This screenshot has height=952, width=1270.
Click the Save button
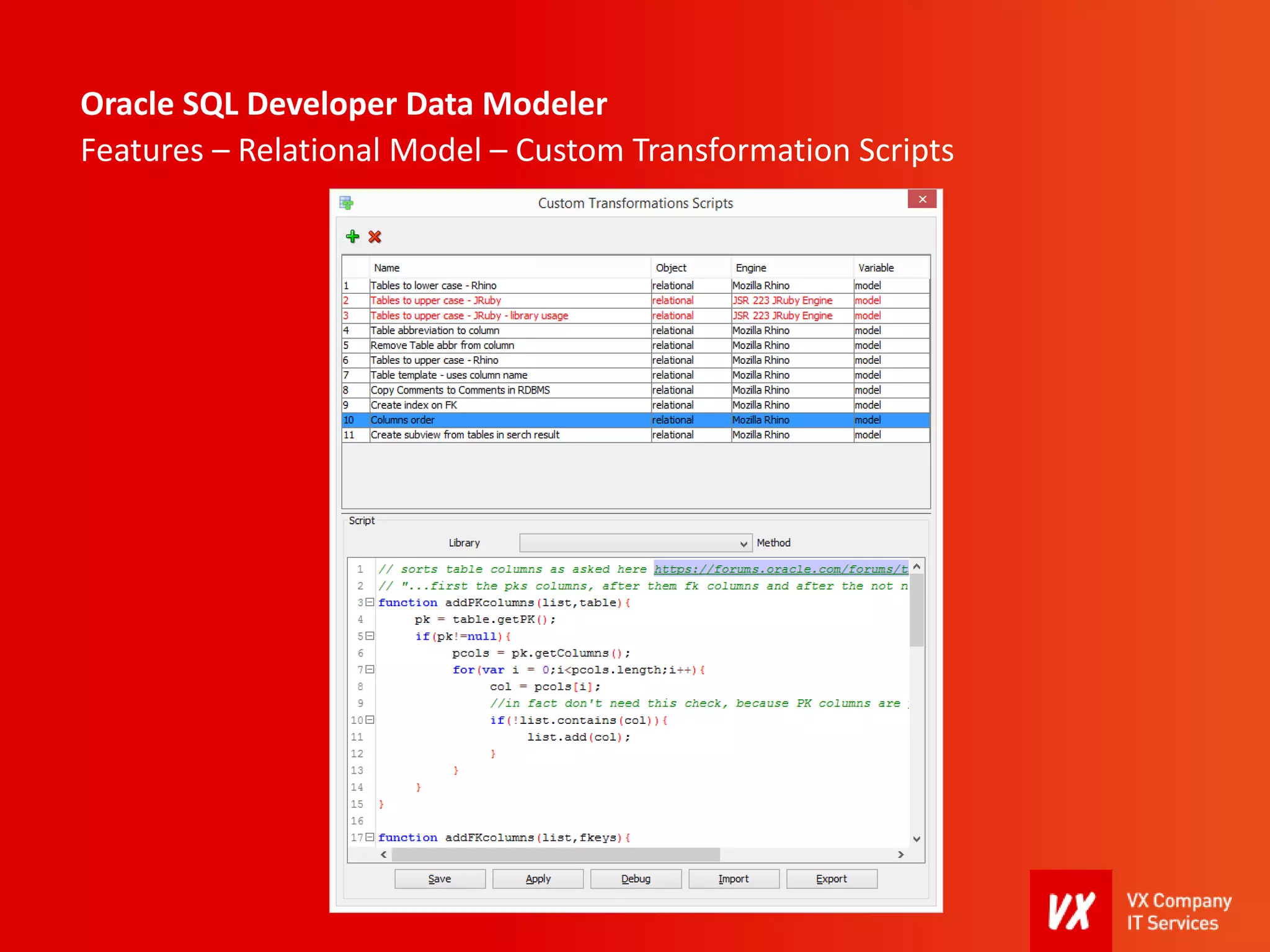pyautogui.click(x=440, y=879)
